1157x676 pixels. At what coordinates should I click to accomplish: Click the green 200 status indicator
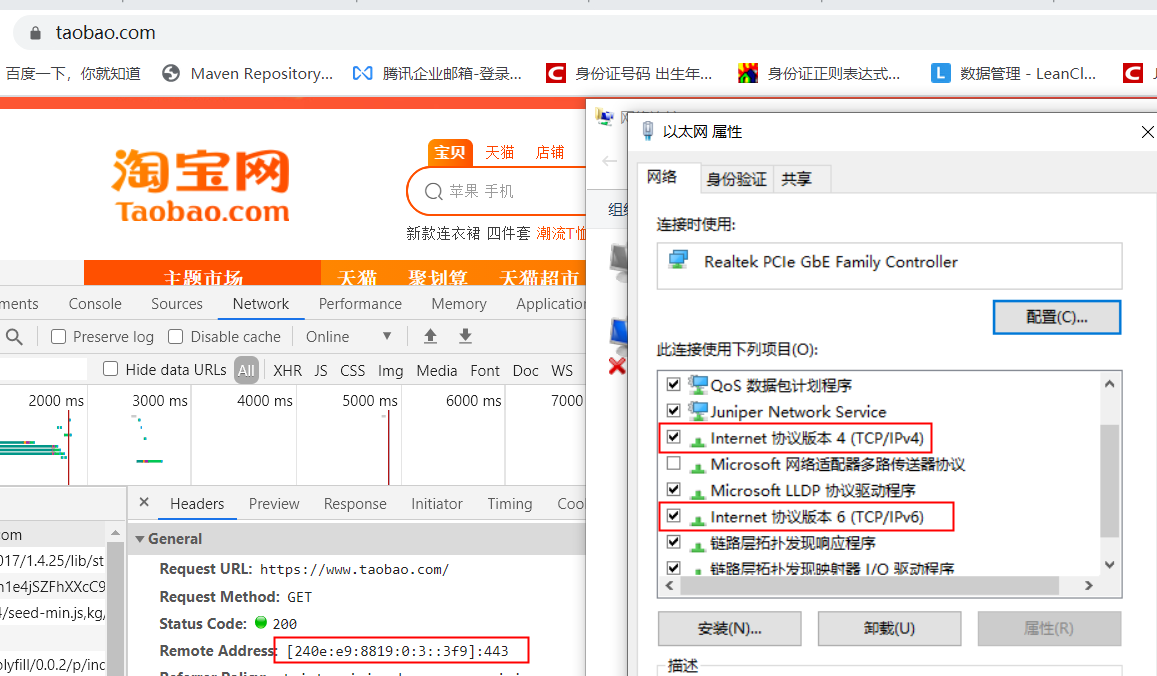pyautogui.click(x=260, y=622)
